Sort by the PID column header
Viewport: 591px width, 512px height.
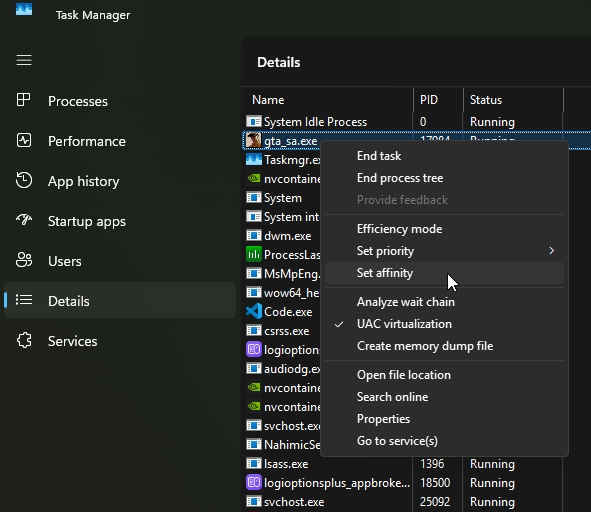point(438,100)
